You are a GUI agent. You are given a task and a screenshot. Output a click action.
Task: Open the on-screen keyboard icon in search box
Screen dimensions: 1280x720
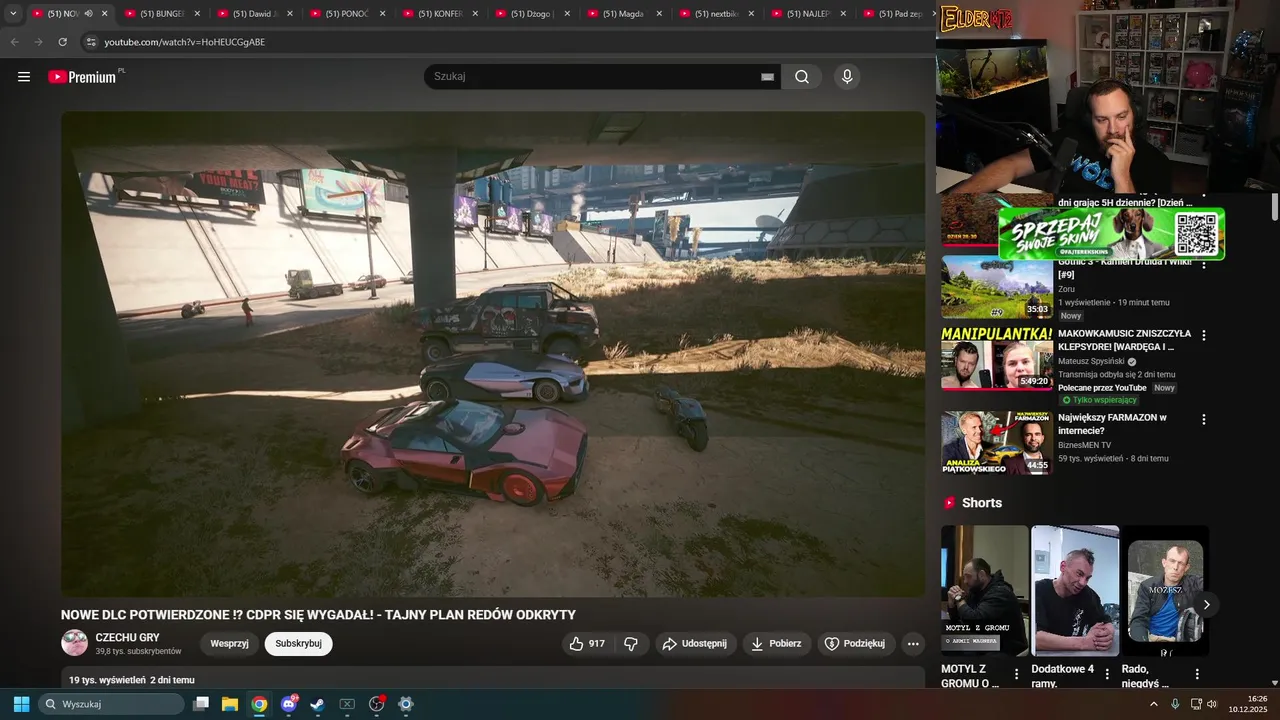pos(767,77)
